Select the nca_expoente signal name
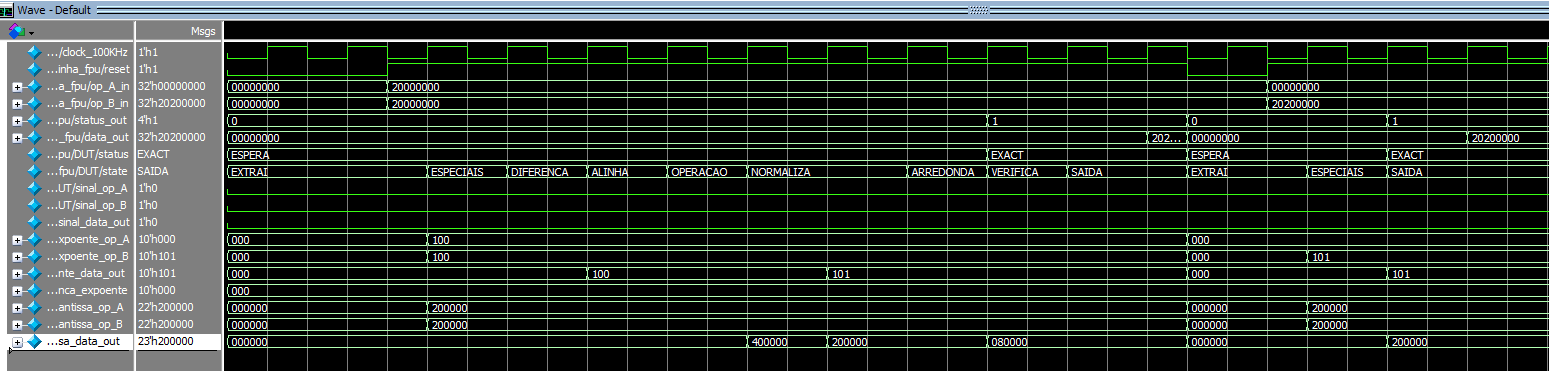 [87, 290]
